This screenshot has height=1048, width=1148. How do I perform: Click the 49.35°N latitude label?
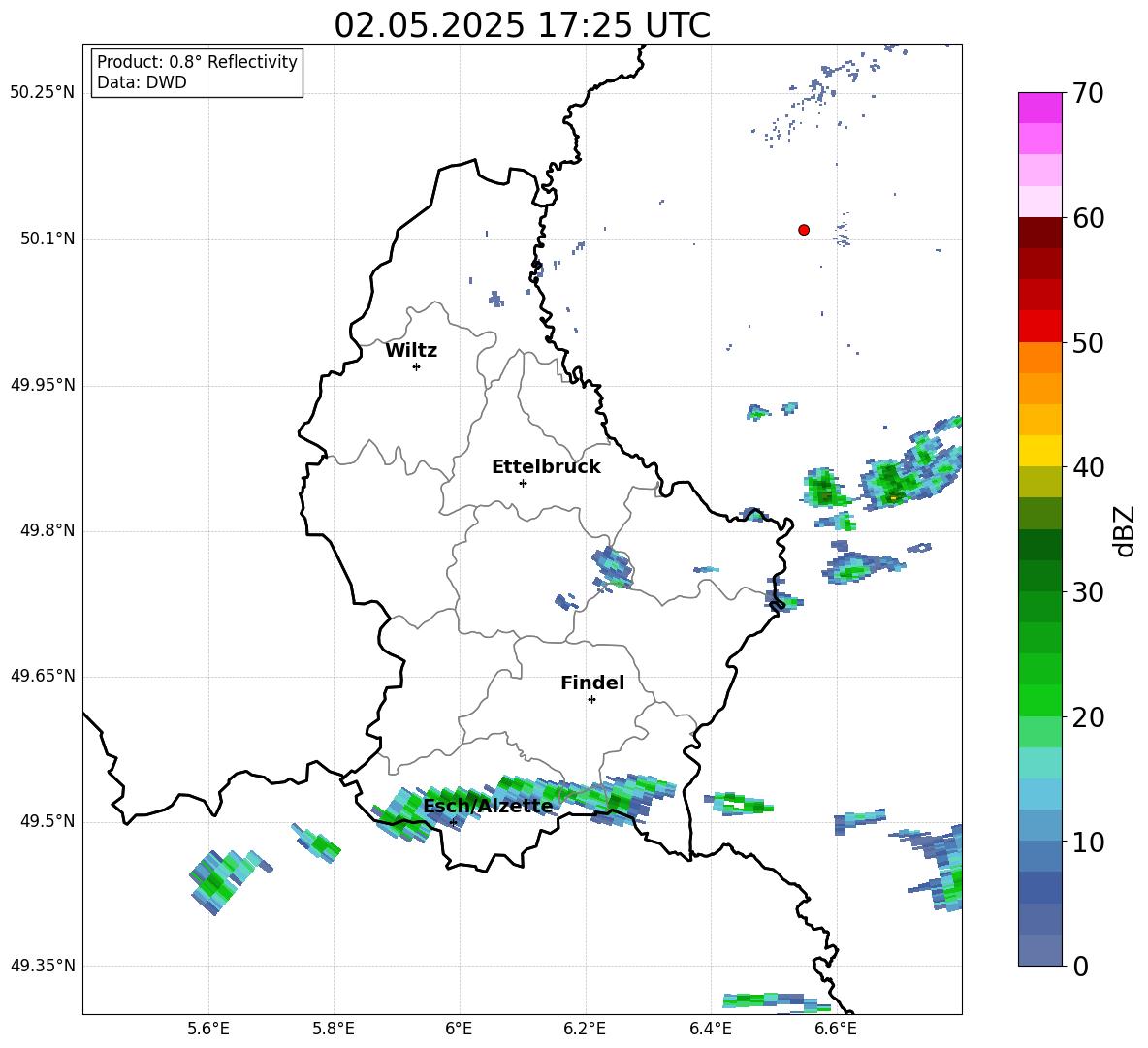click(x=43, y=966)
